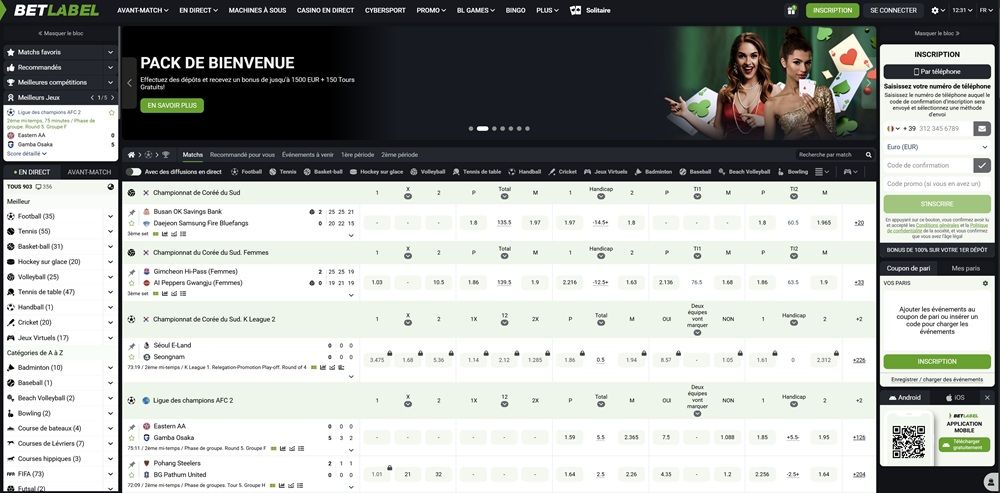Click the envelope send-code icon
1000x493 pixels.
982,128
